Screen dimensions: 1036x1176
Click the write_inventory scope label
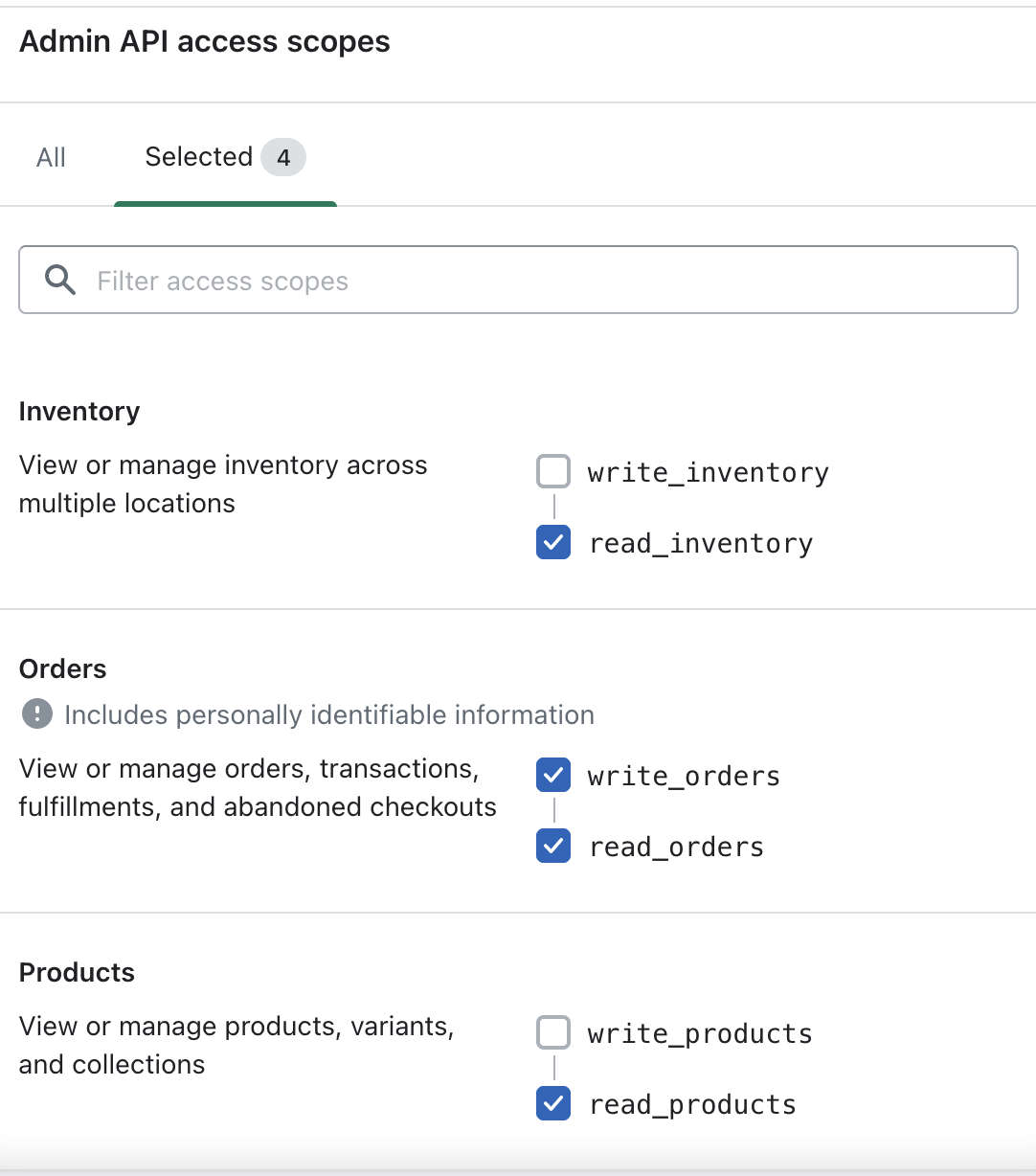708,472
